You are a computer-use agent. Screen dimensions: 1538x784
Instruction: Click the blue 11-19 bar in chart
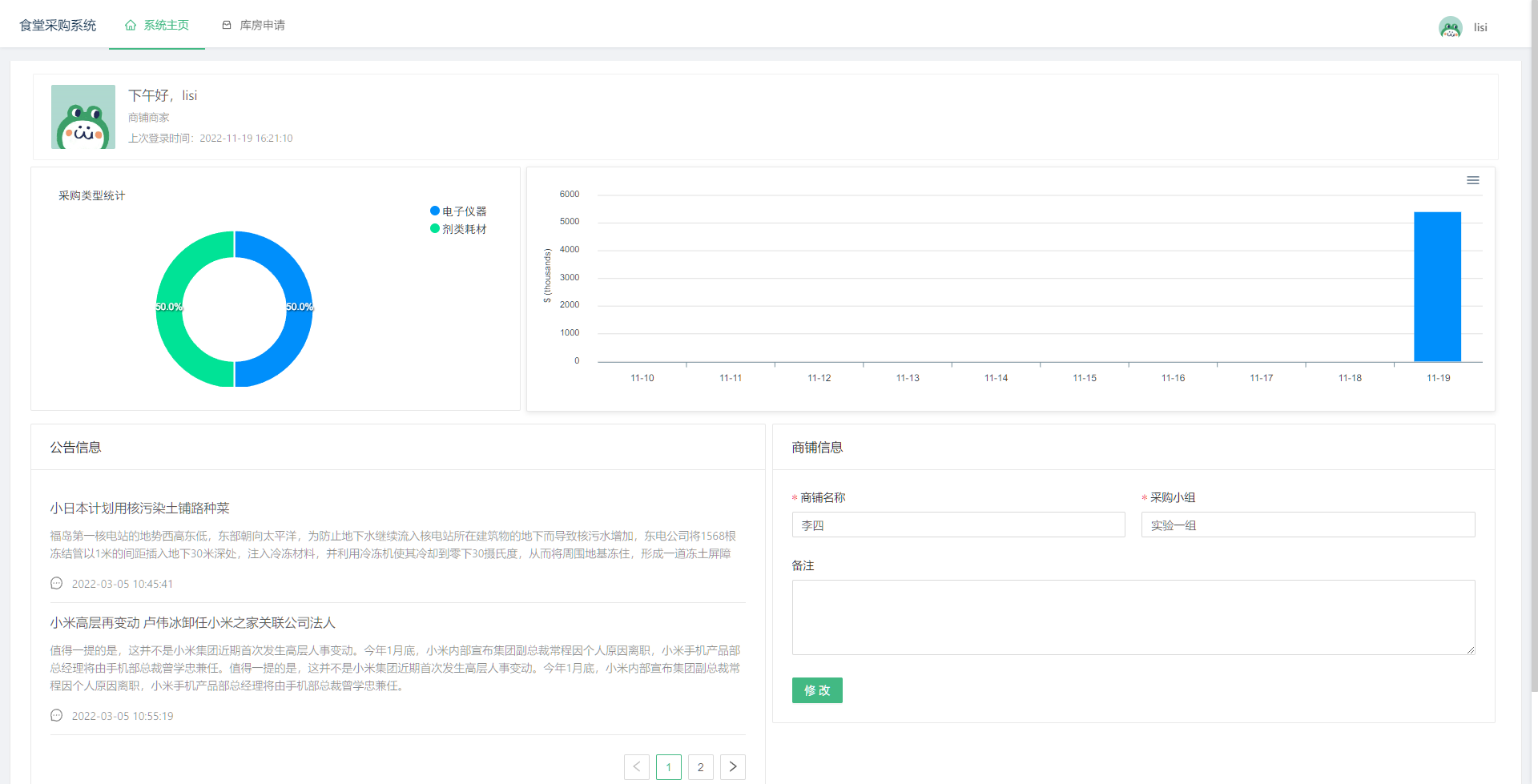tap(1437, 287)
